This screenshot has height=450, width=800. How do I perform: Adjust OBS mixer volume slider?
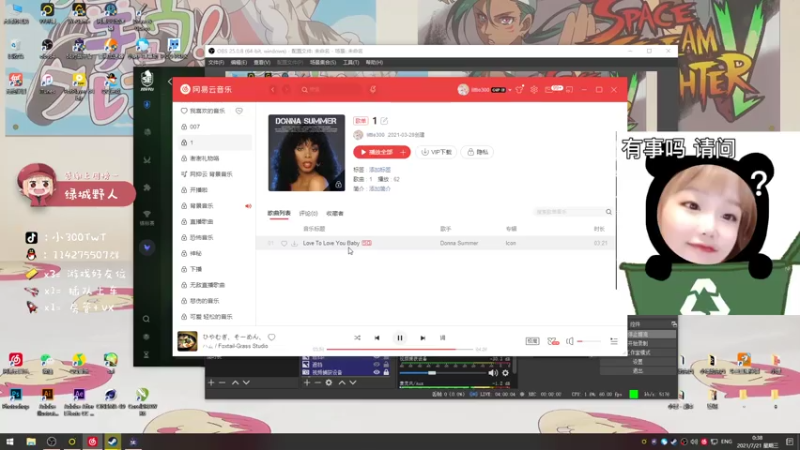(442, 373)
